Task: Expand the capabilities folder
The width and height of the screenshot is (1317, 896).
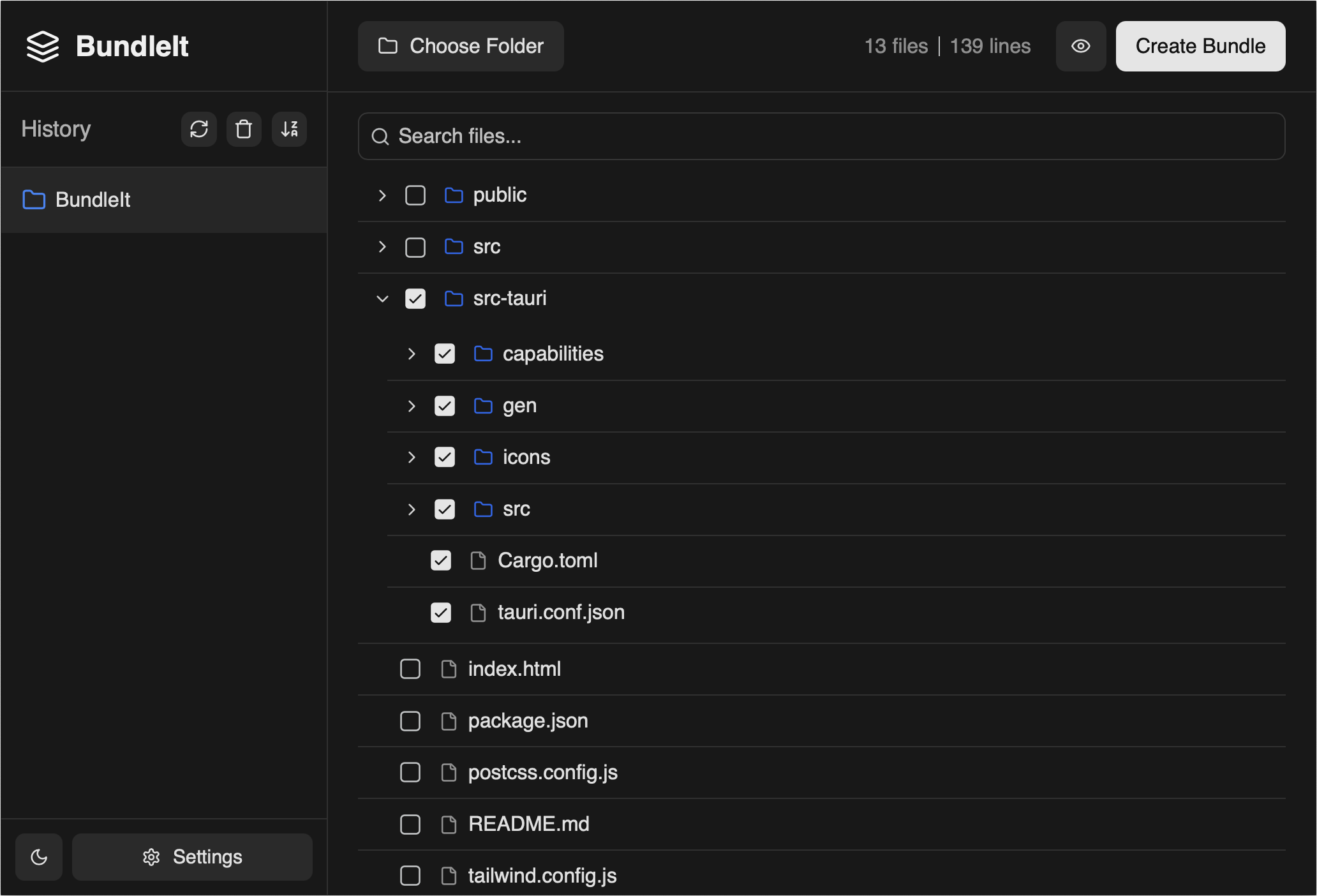Action: [x=412, y=354]
